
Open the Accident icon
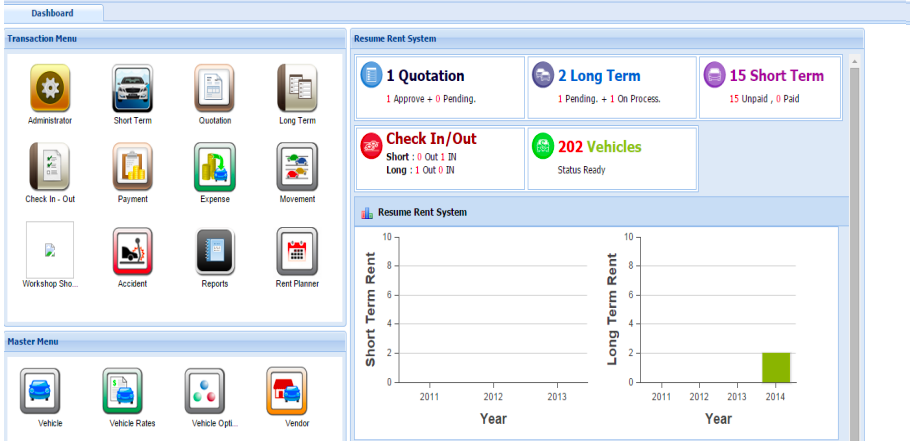pyautogui.click(x=132, y=251)
